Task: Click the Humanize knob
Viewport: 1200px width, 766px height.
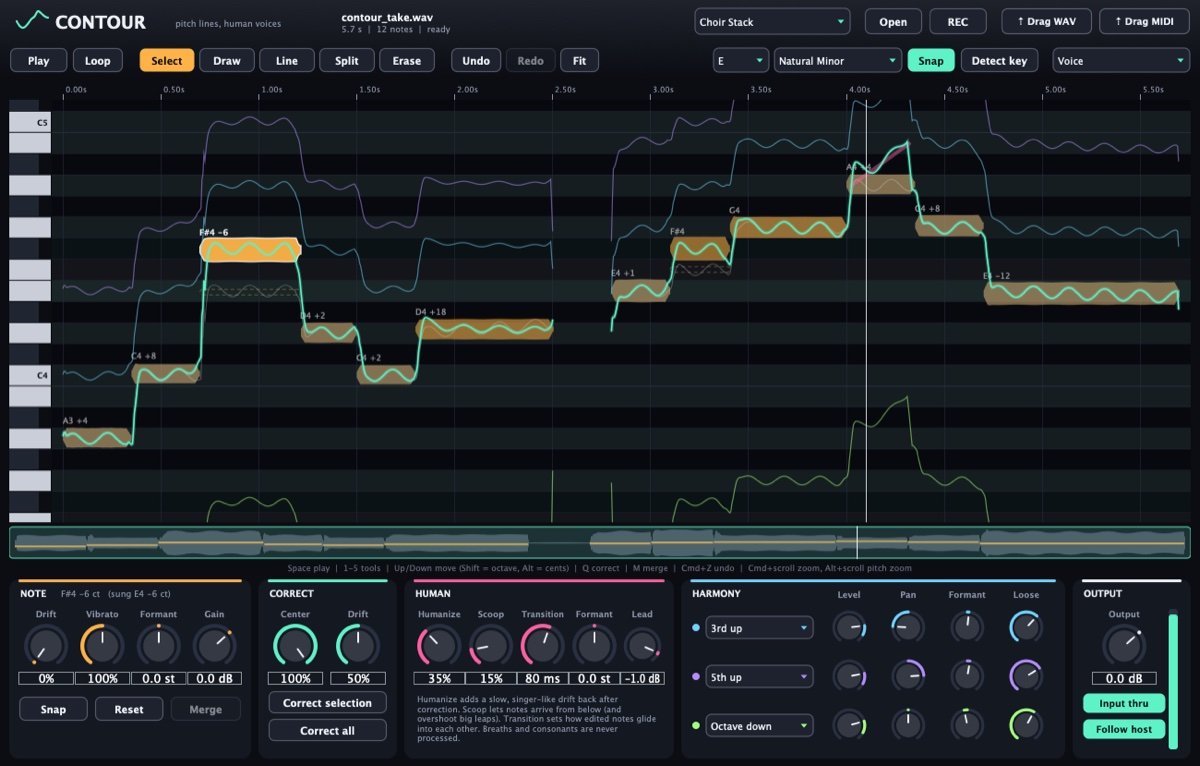Action: (438, 646)
